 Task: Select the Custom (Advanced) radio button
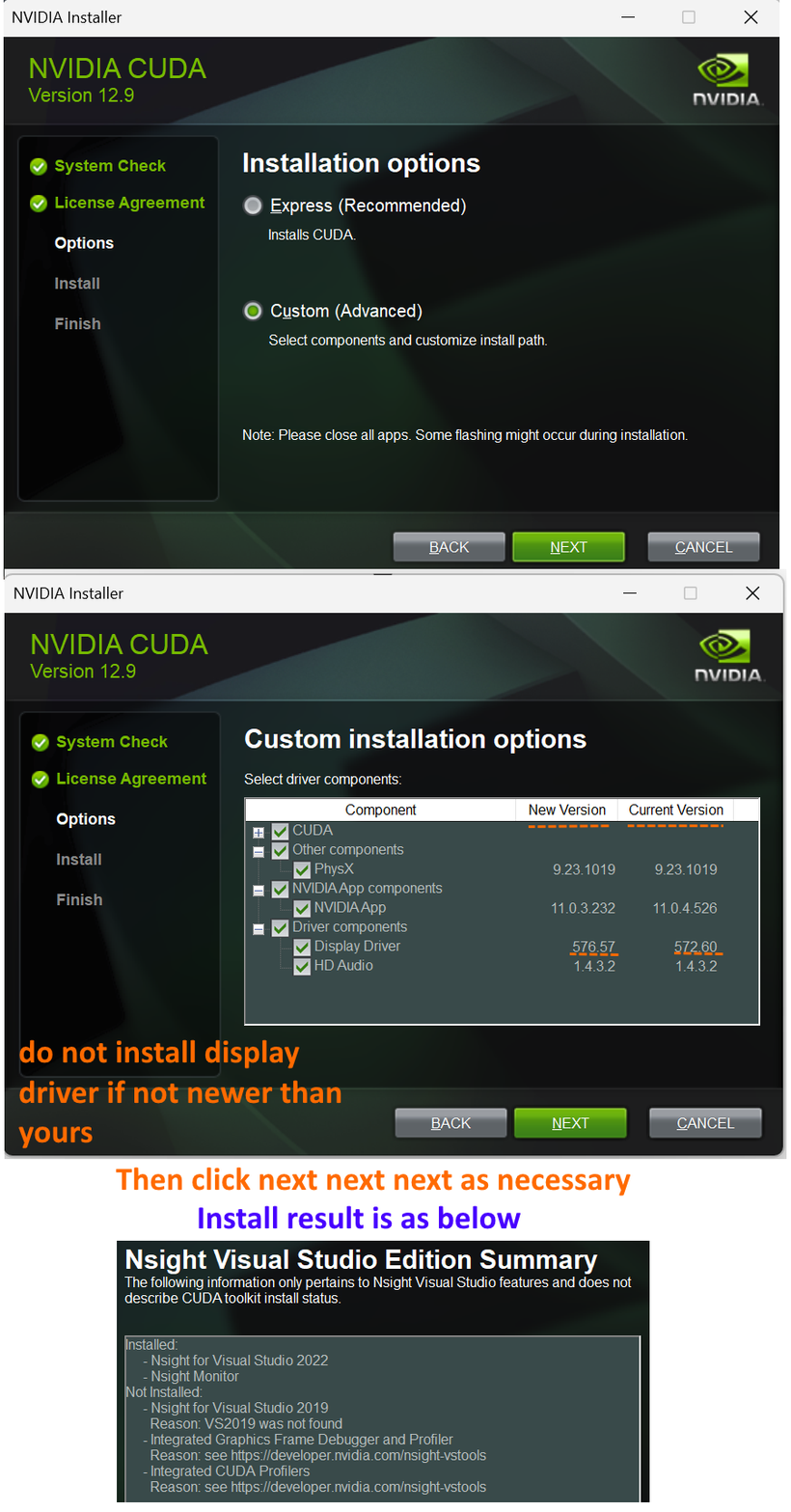253,311
